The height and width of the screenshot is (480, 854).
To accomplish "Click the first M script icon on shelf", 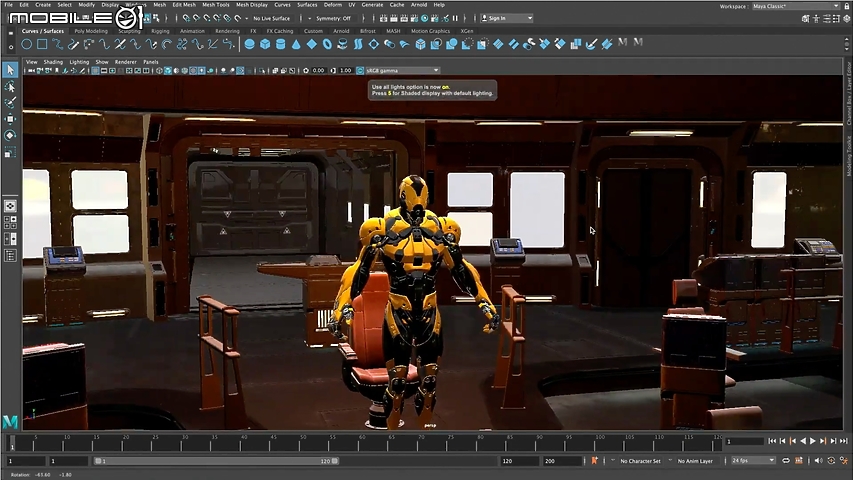I will pos(623,42).
